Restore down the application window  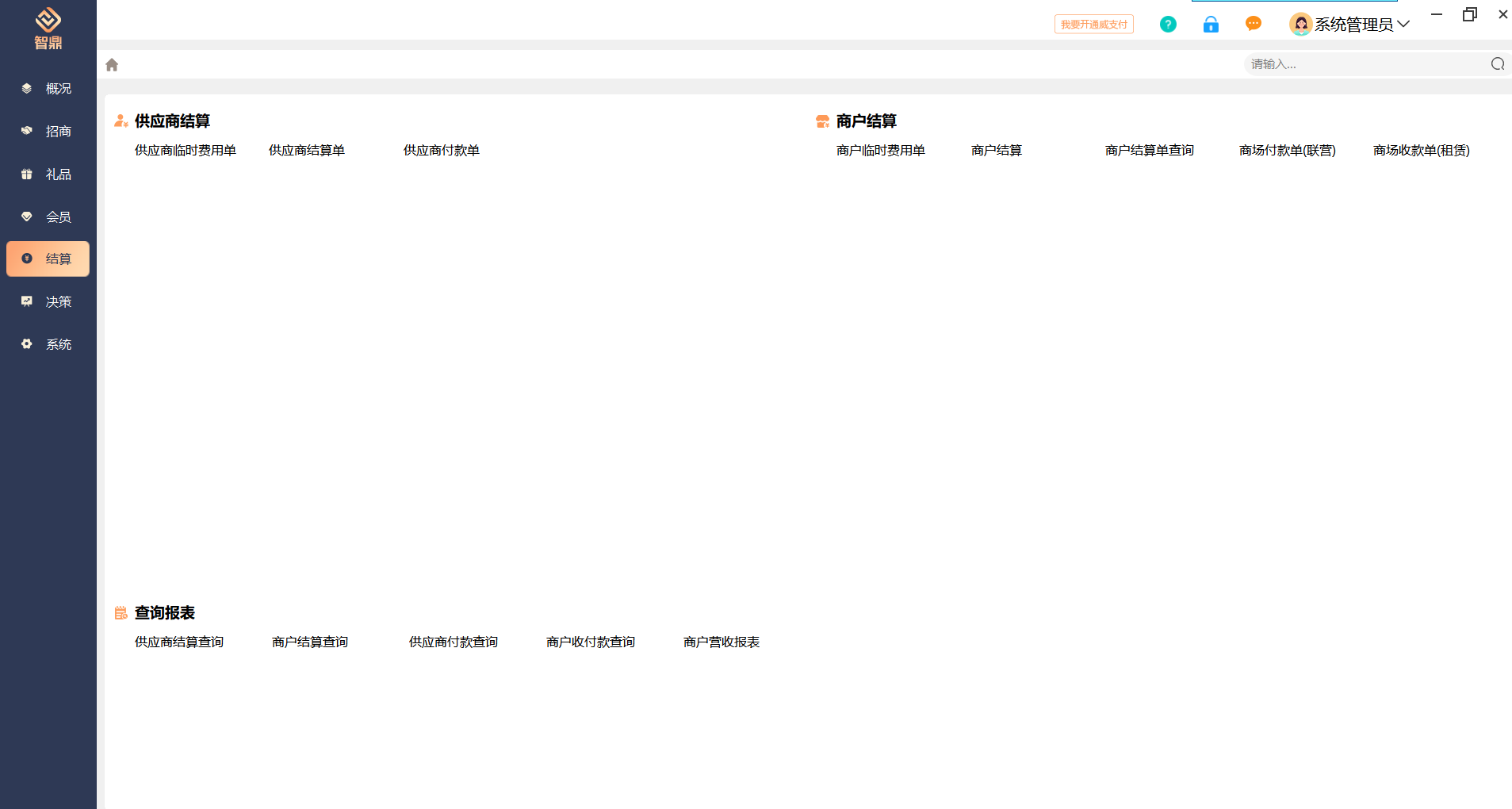click(1469, 14)
